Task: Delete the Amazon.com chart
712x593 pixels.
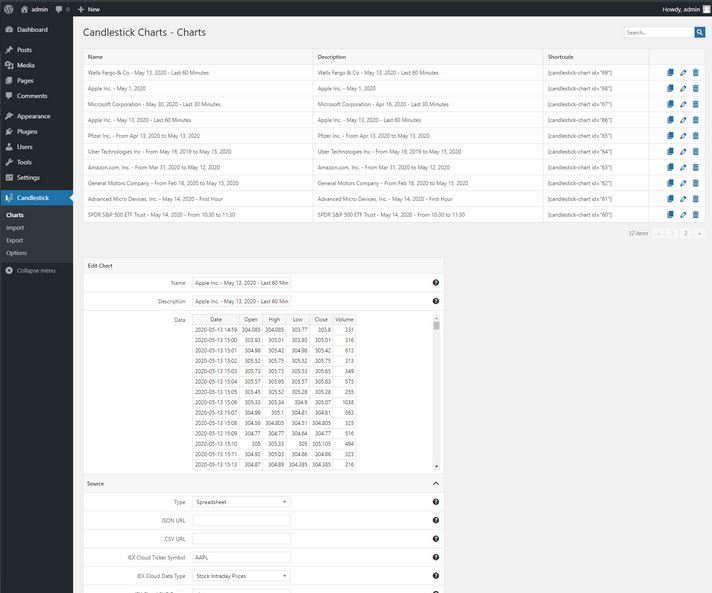Action: pos(696,167)
